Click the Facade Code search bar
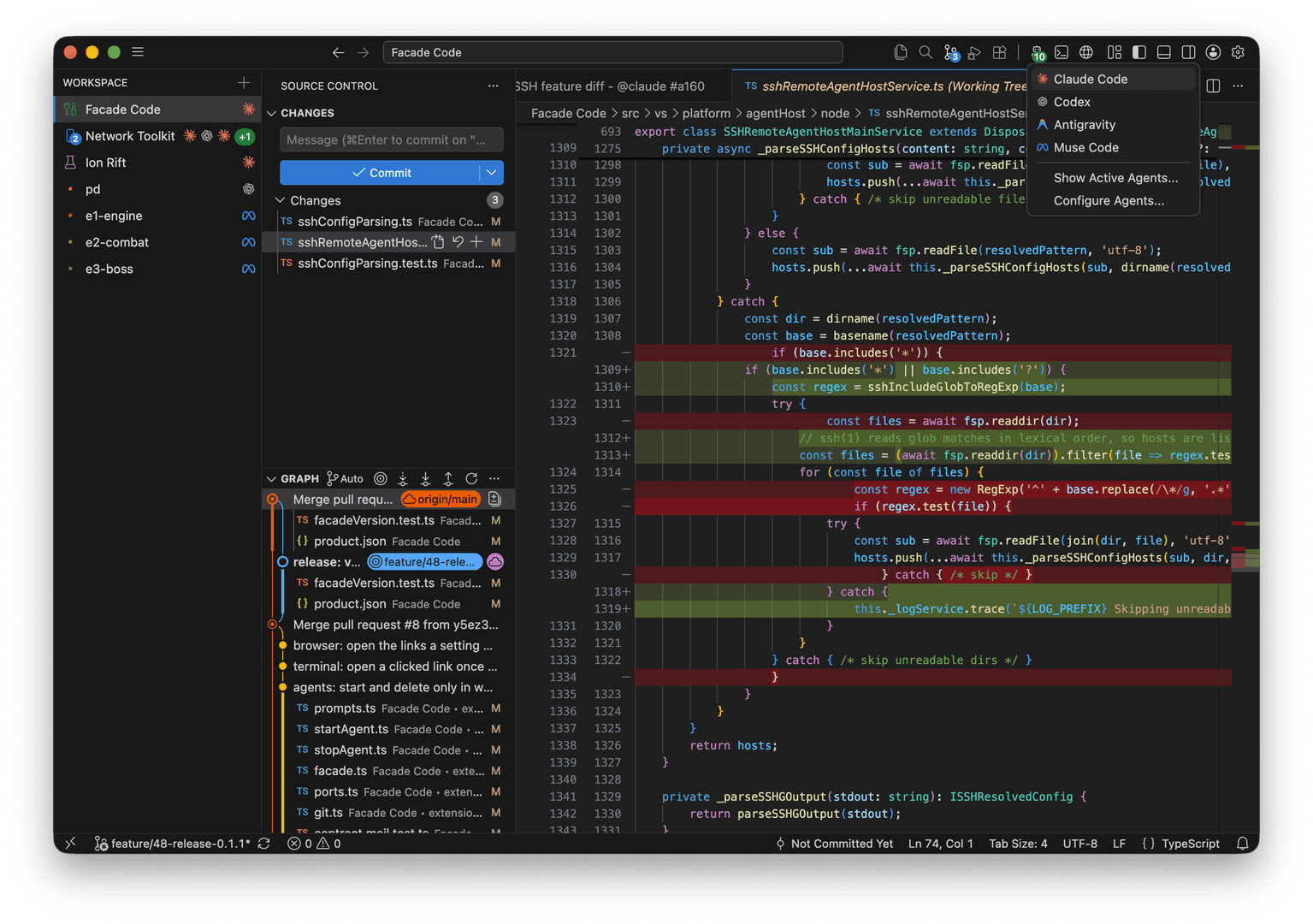Image resolution: width=1313 pixels, height=924 pixels. pyautogui.click(x=612, y=52)
